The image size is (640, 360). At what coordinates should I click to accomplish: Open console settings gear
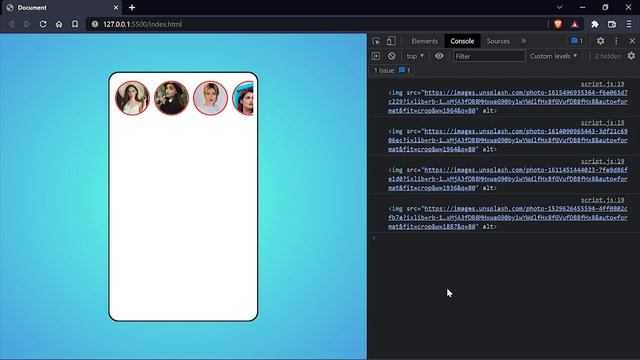pyautogui.click(x=631, y=56)
